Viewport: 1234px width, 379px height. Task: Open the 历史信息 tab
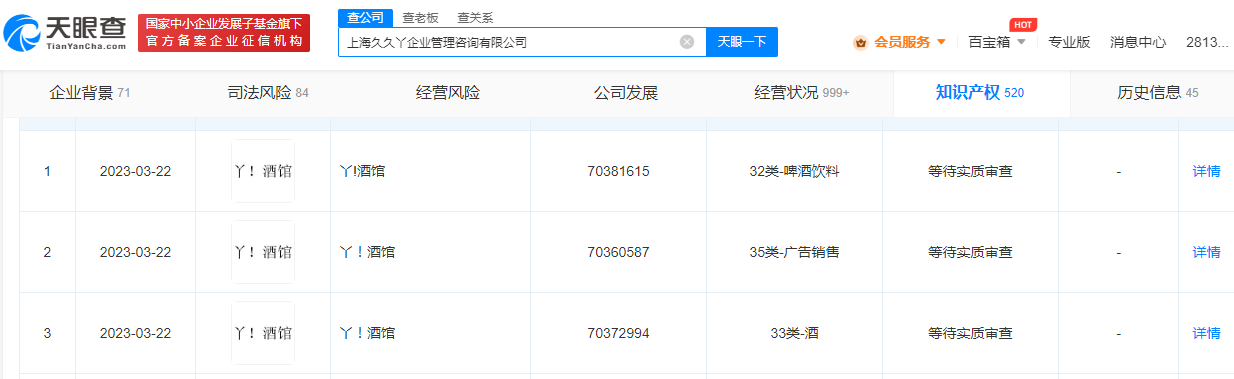(x=1158, y=93)
